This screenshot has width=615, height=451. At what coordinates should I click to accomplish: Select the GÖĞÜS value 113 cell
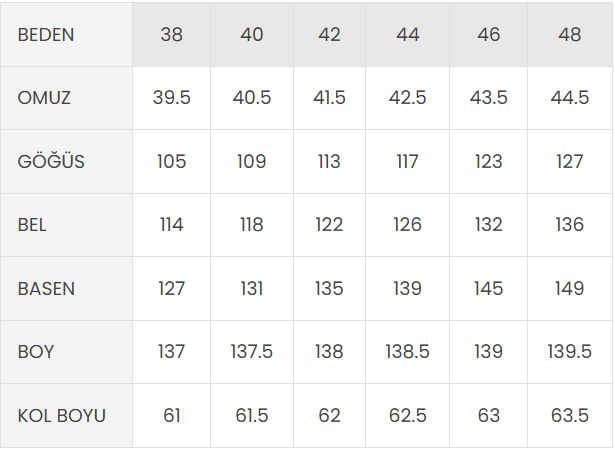pos(329,162)
